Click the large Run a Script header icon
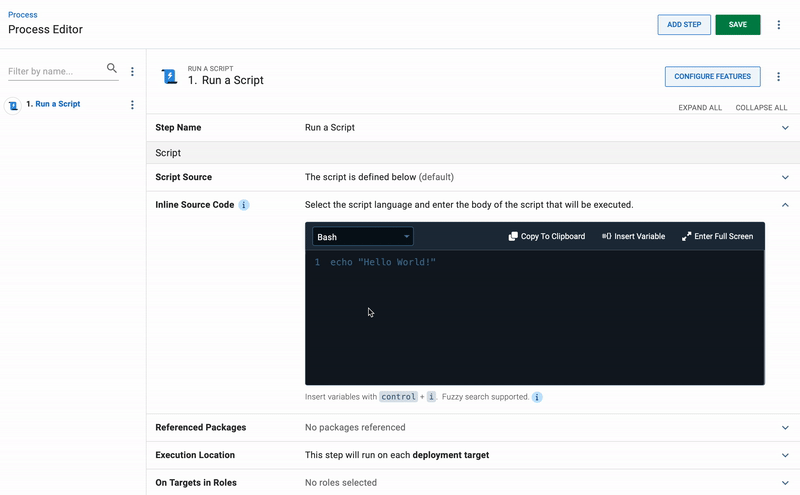This screenshot has height=495, width=800. (169, 77)
